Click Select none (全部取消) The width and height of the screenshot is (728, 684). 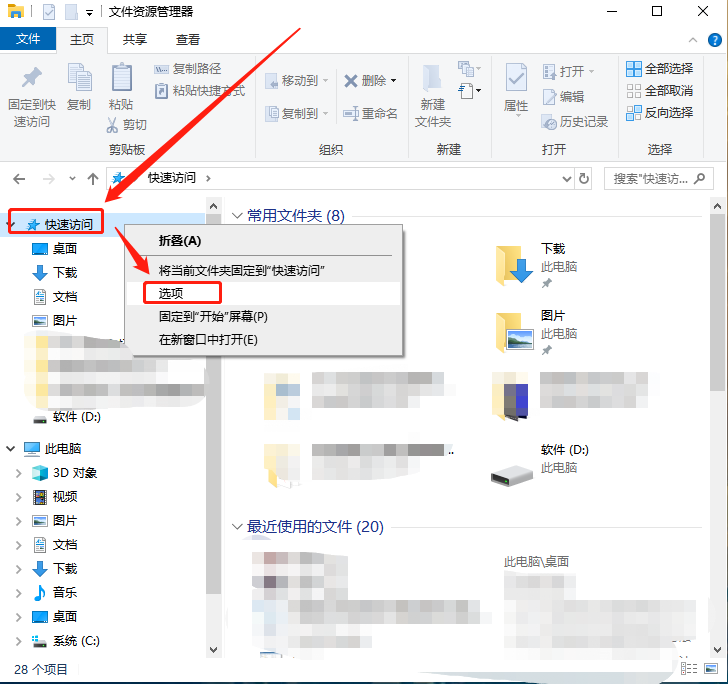point(659,91)
